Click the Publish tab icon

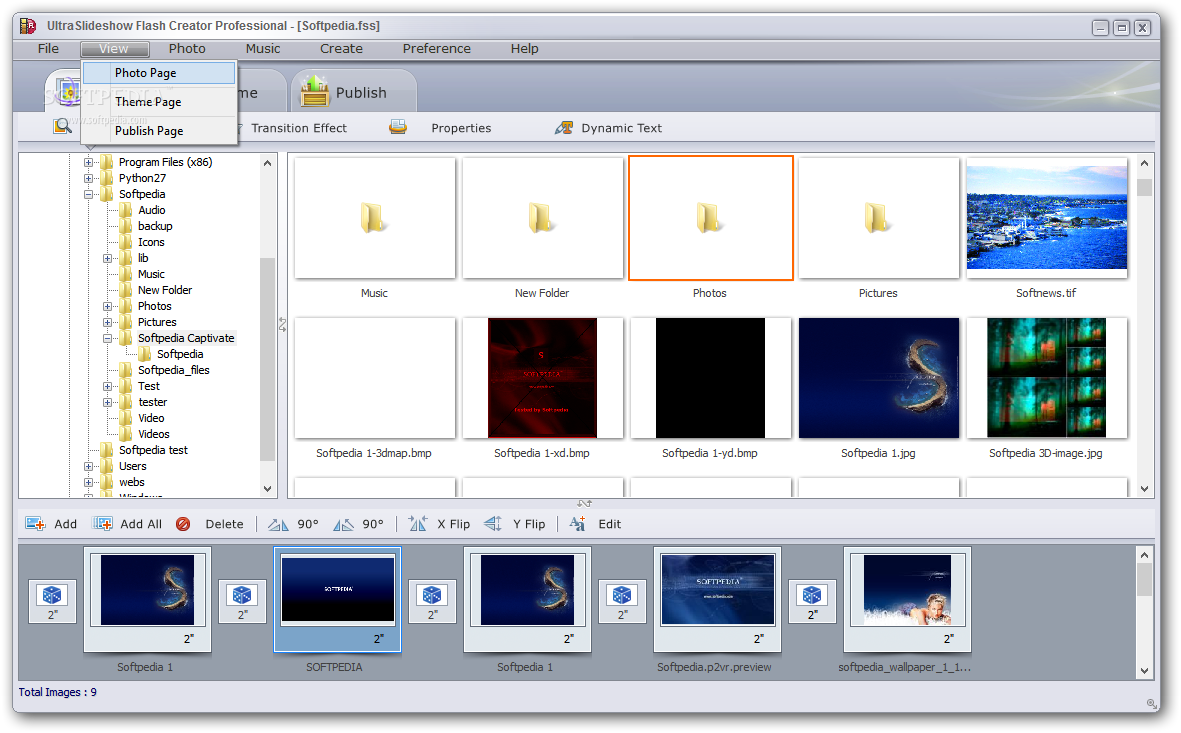(315, 92)
